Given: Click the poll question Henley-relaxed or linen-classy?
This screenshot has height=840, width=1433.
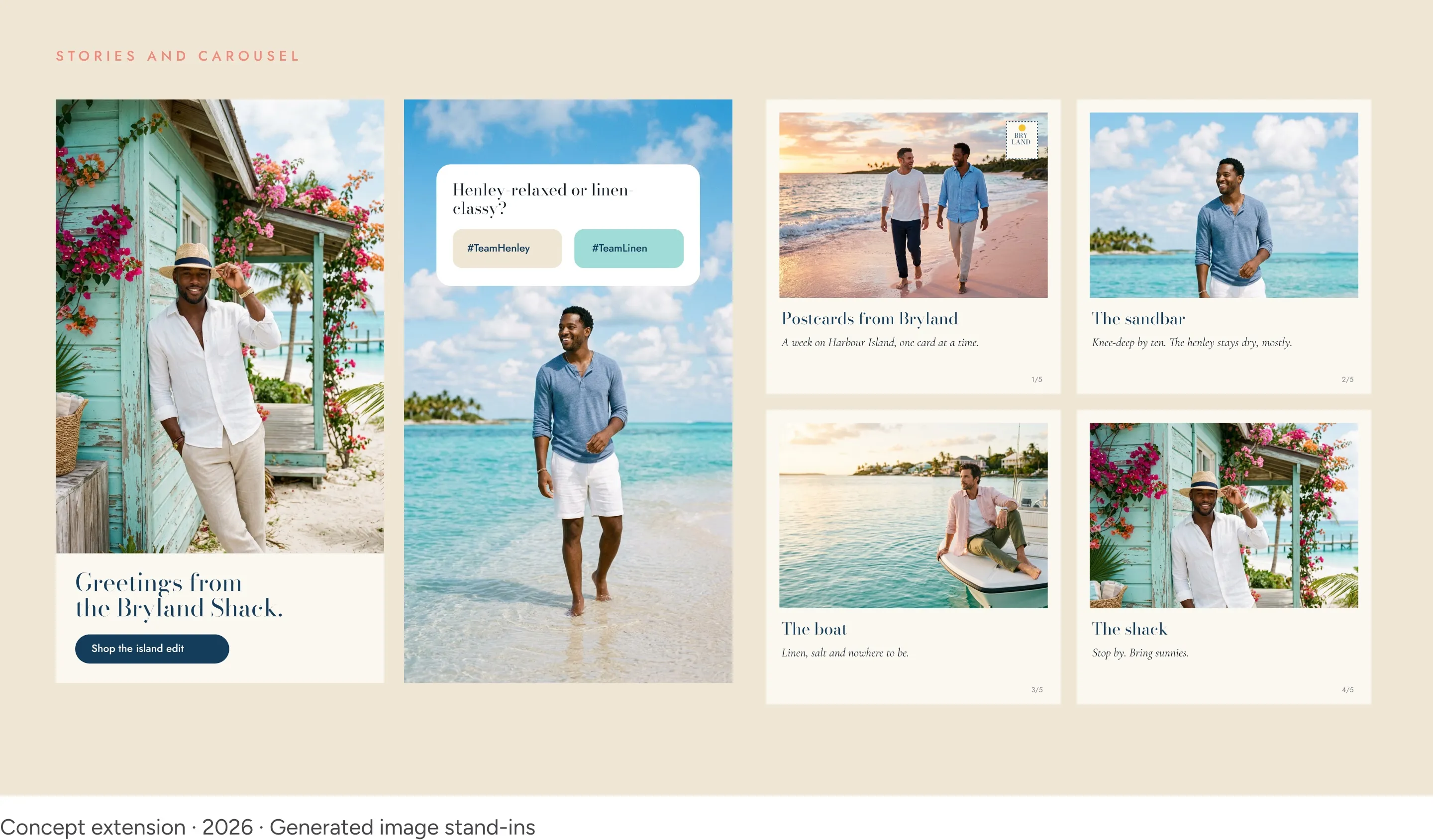Looking at the screenshot, I should 543,199.
